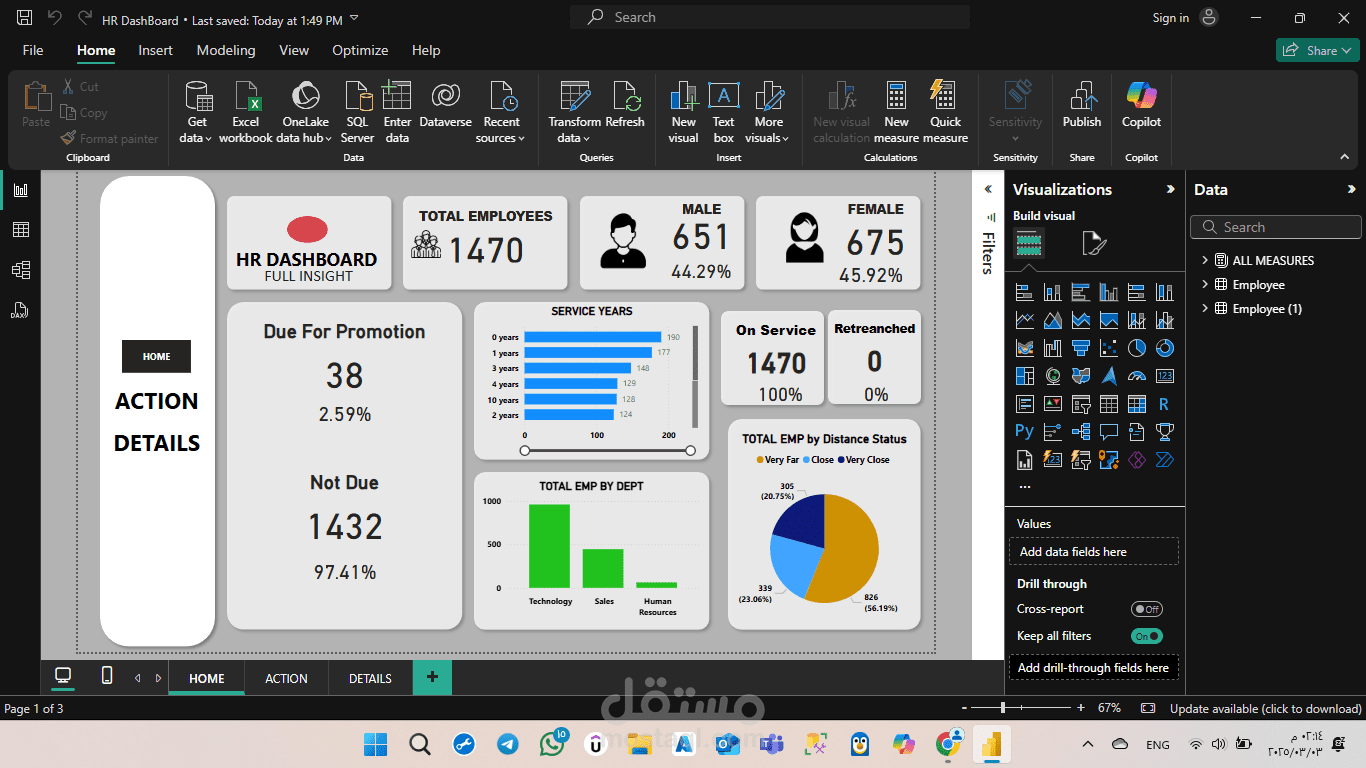Open the Format visual paintbrush tab

point(1094,243)
